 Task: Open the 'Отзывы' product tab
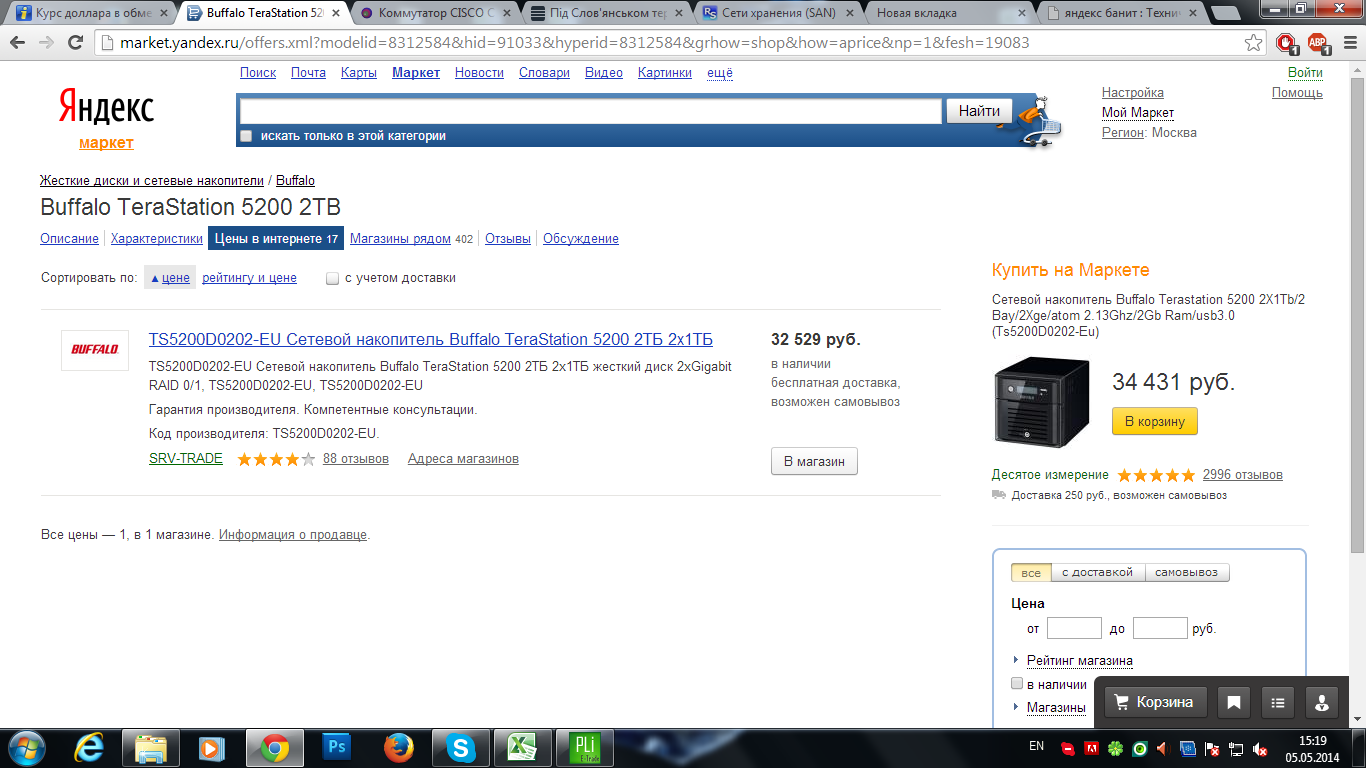point(507,239)
